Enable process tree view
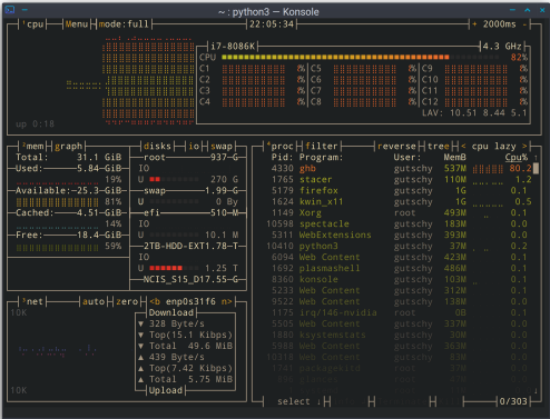The height and width of the screenshot is (419, 550). [x=438, y=146]
